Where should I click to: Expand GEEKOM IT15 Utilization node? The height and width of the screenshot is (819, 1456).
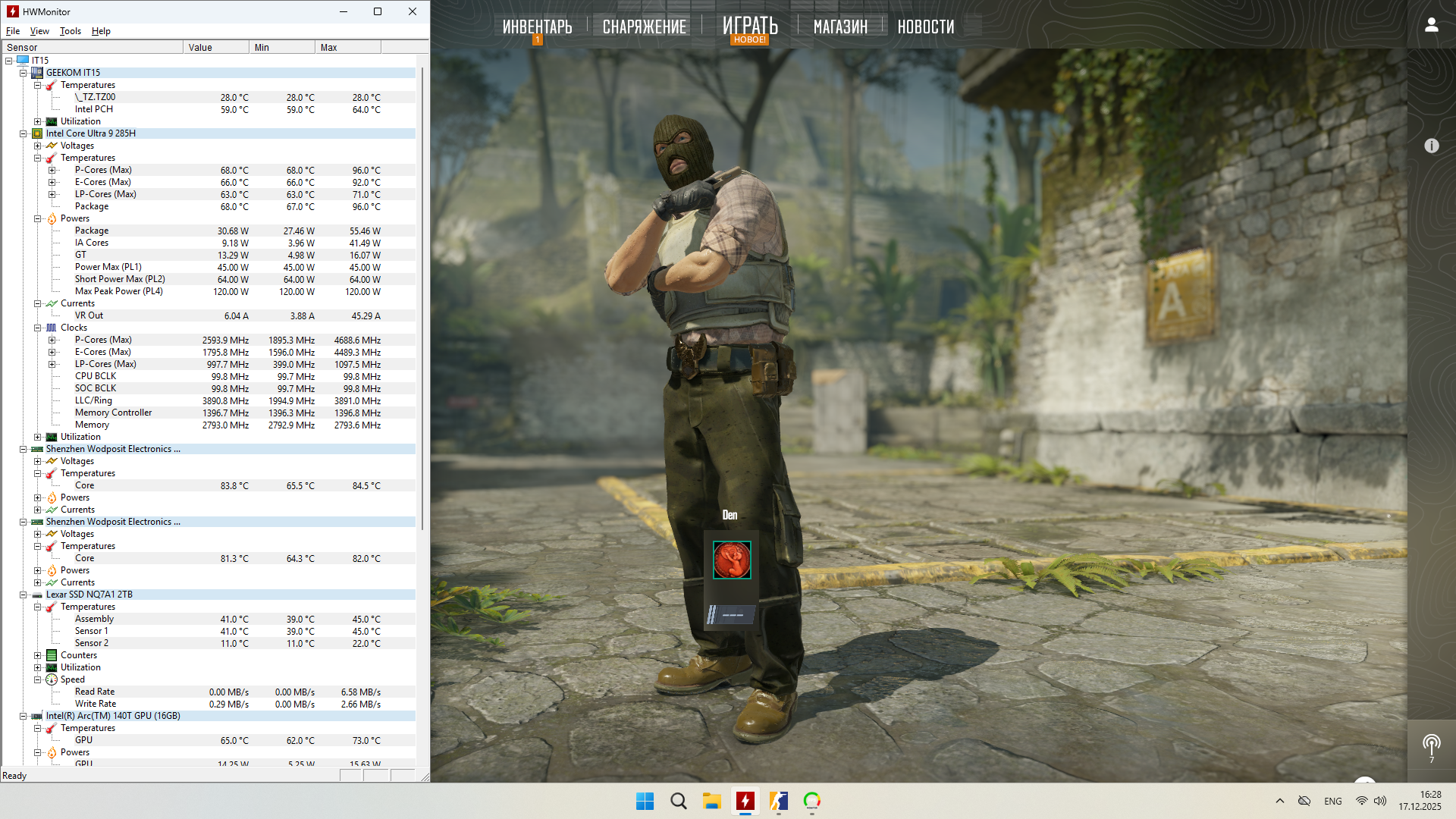(x=37, y=121)
